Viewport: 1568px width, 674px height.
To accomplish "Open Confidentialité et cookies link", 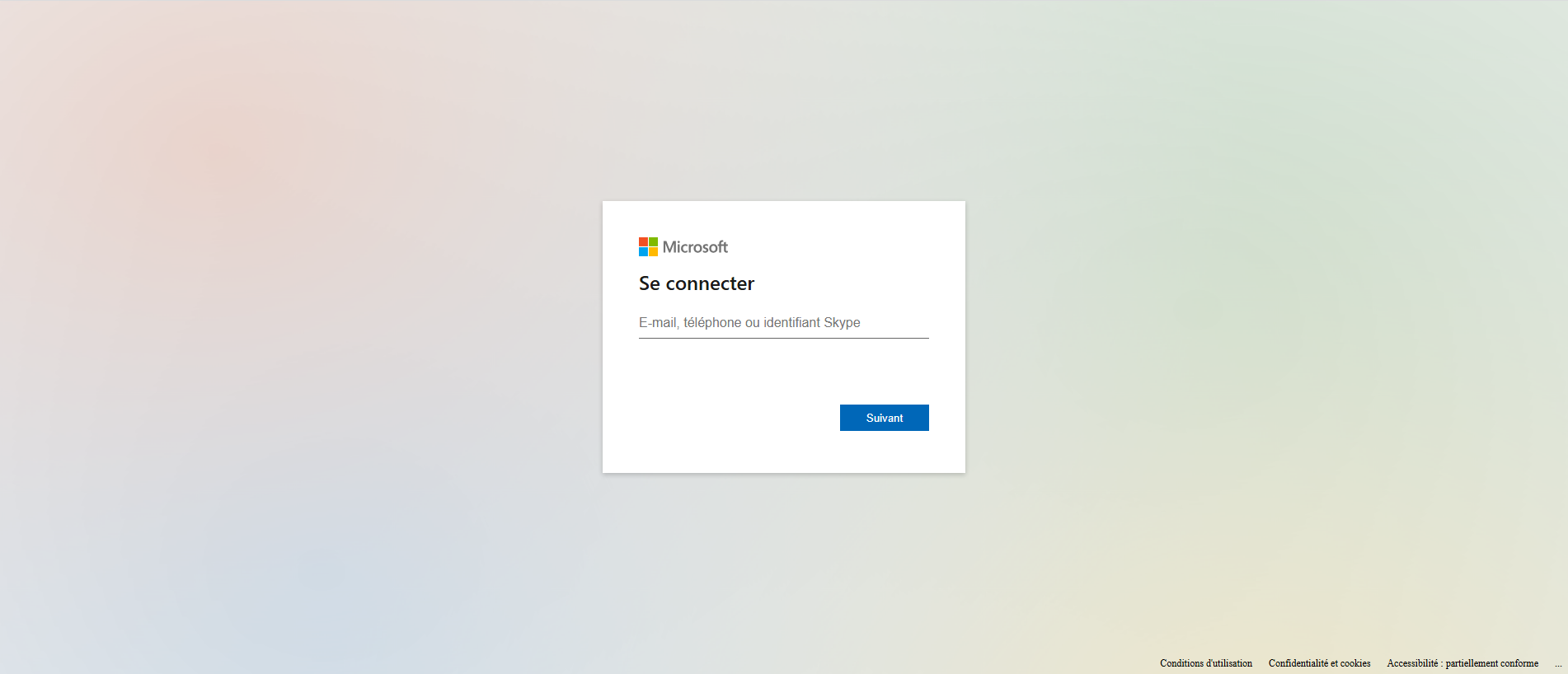I will (x=1319, y=663).
